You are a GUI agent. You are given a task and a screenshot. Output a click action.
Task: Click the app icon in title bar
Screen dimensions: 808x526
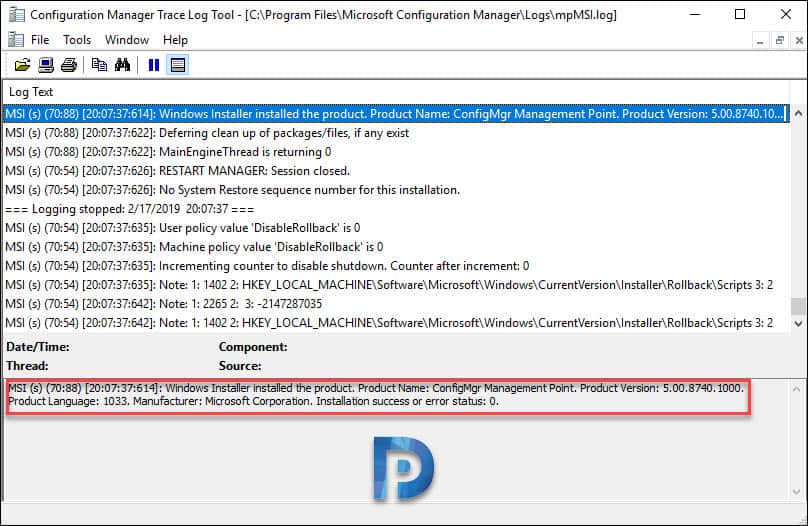pyautogui.click(x=16, y=14)
